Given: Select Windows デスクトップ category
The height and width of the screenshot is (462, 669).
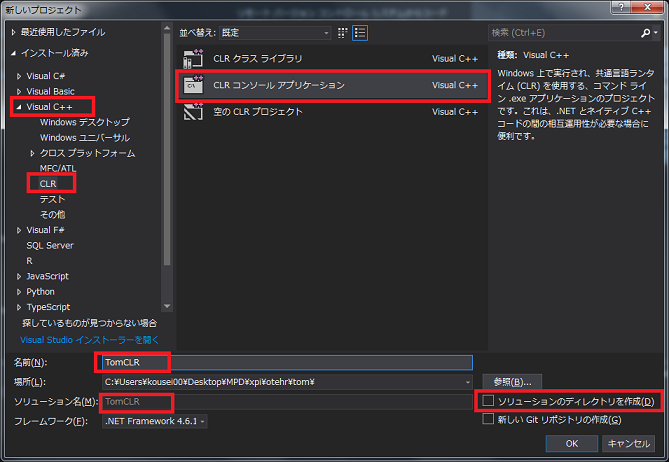Looking at the screenshot, I should [84, 122].
